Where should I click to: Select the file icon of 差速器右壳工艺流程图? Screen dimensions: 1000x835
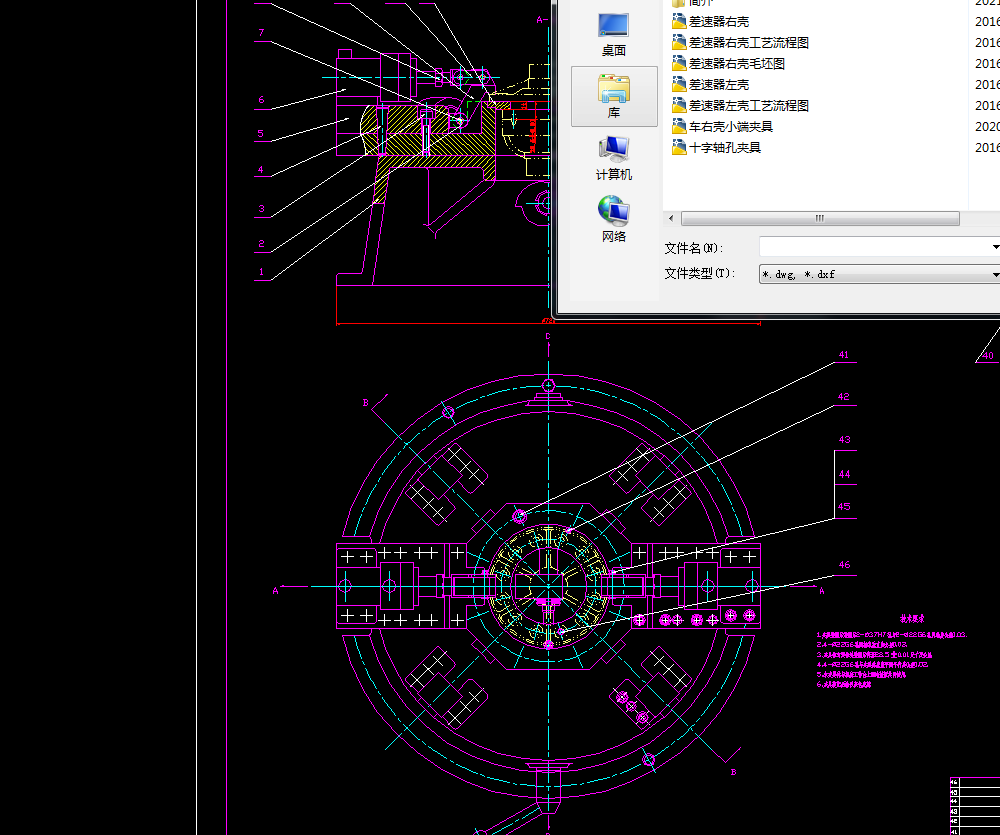tap(679, 42)
